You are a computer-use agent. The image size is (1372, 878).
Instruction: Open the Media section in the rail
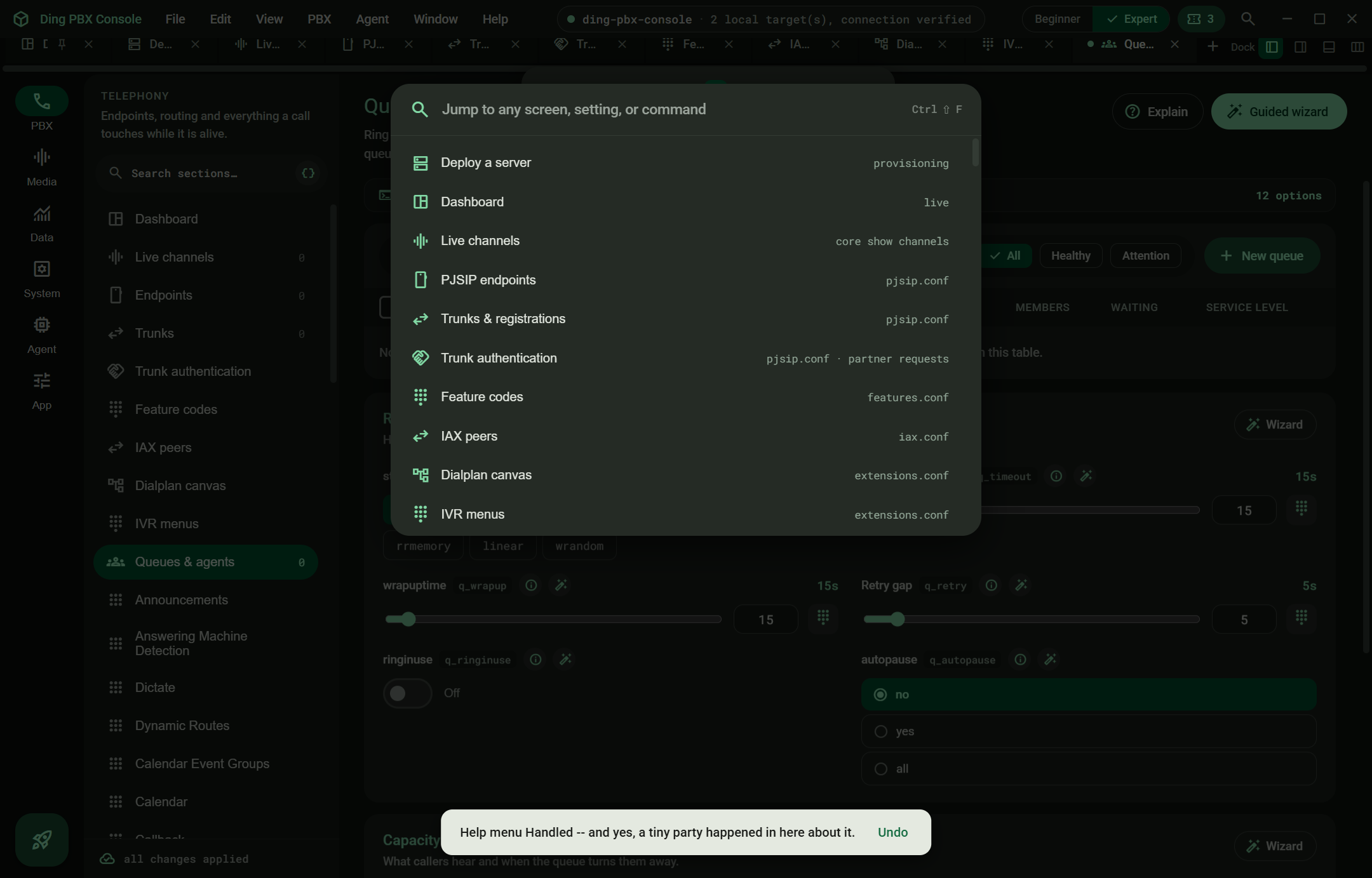[42, 168]
